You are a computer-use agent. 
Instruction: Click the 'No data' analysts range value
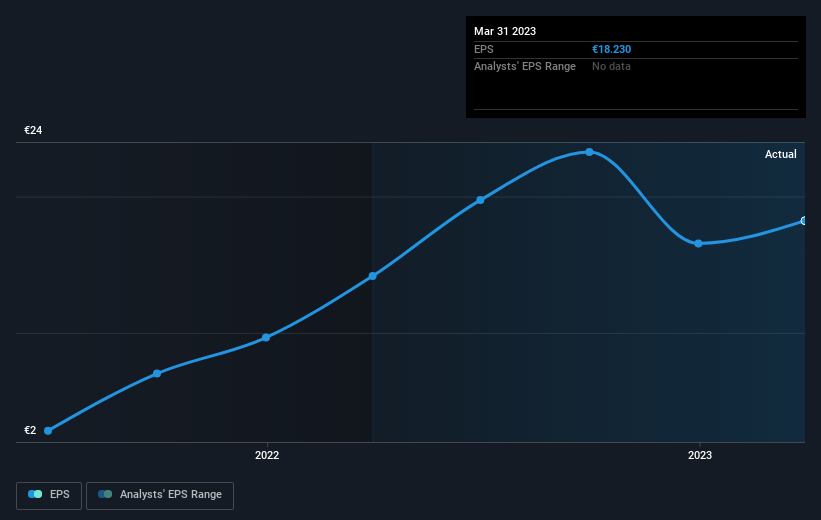(611, 67)
